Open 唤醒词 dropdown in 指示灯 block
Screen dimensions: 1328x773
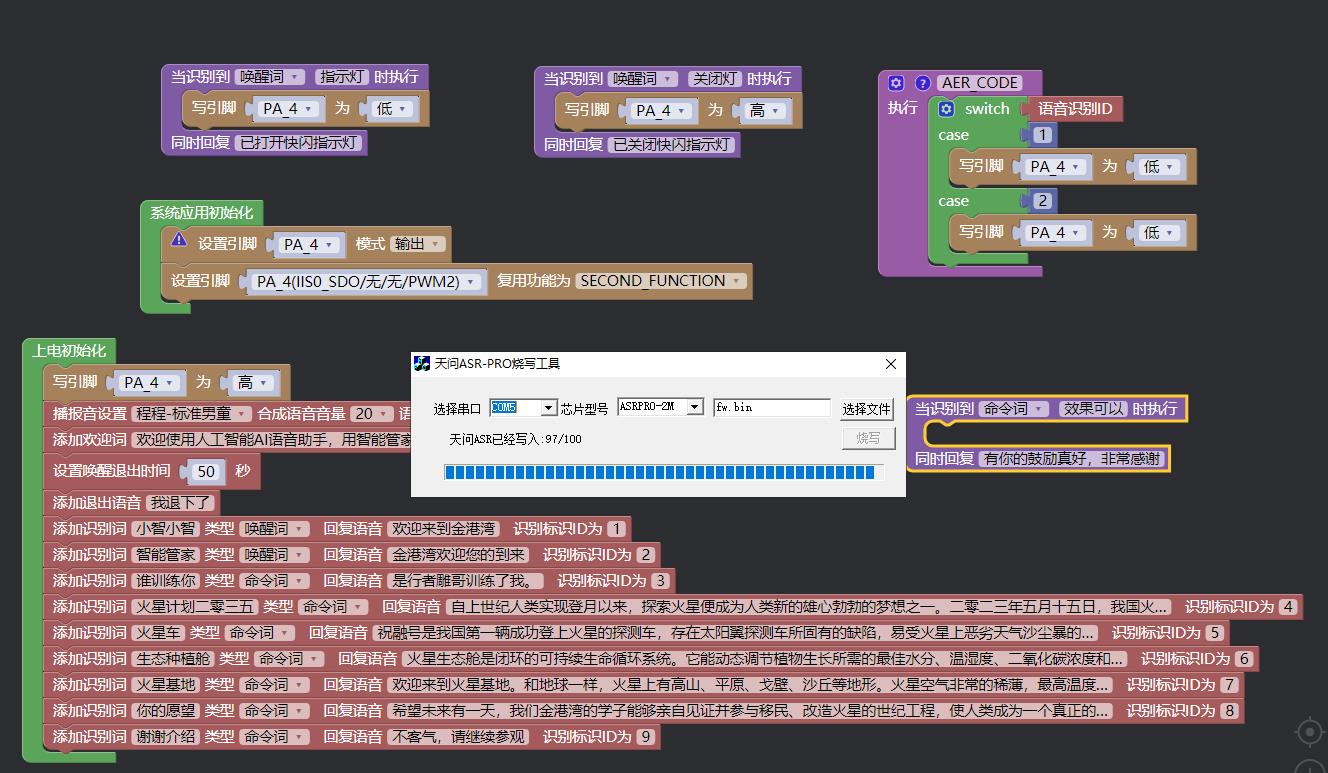click(x=269, y=77)
